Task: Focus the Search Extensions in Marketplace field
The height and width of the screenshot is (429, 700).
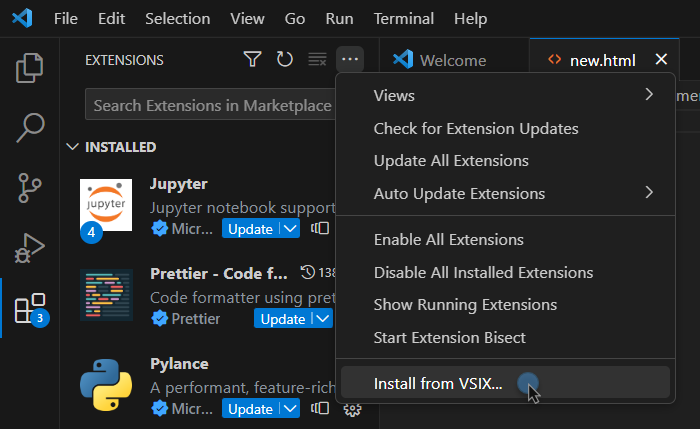Action: click(210, 105)
